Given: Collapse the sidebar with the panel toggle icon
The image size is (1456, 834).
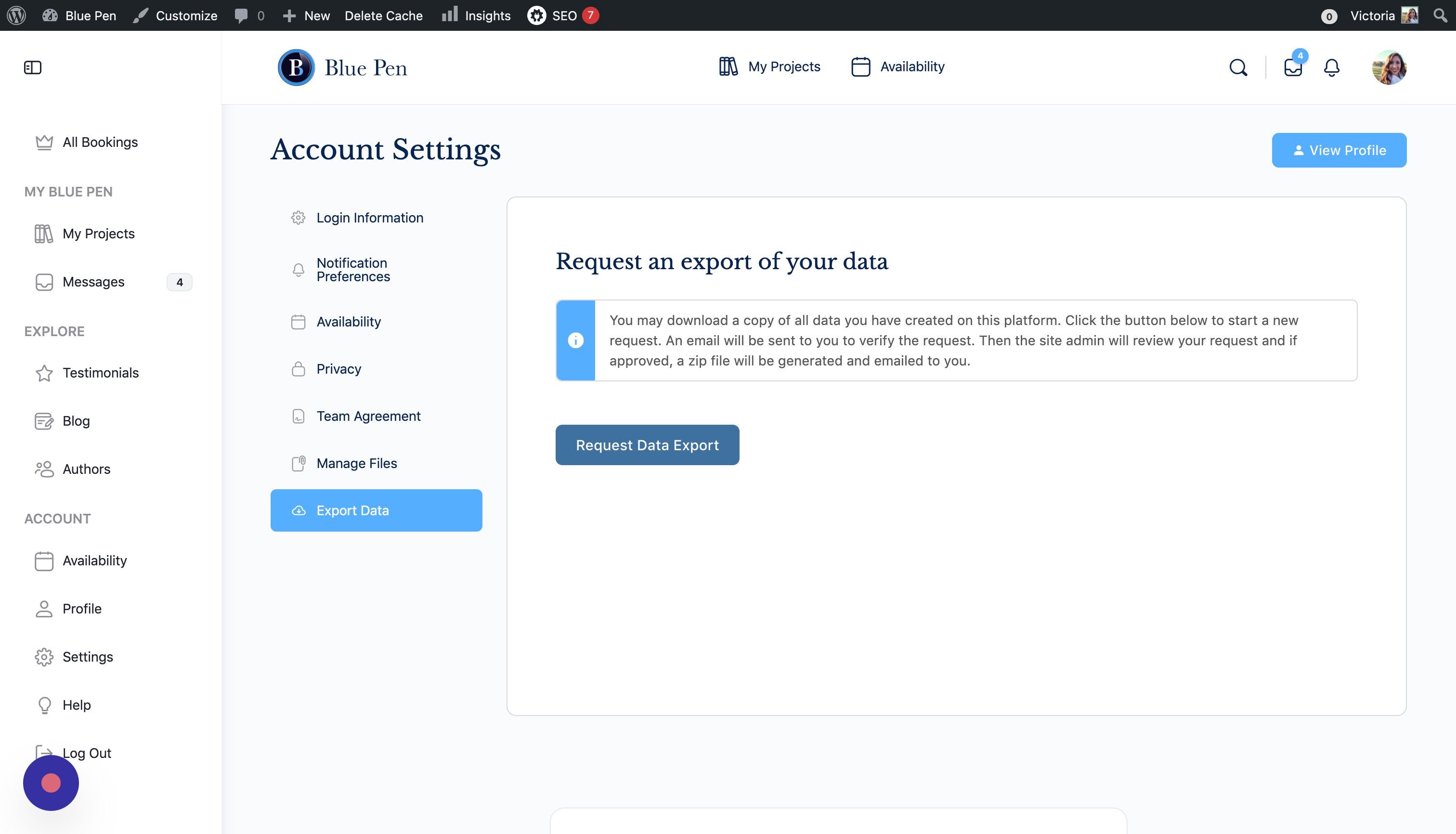Looking at the screenshot, I should coord(33,67).
